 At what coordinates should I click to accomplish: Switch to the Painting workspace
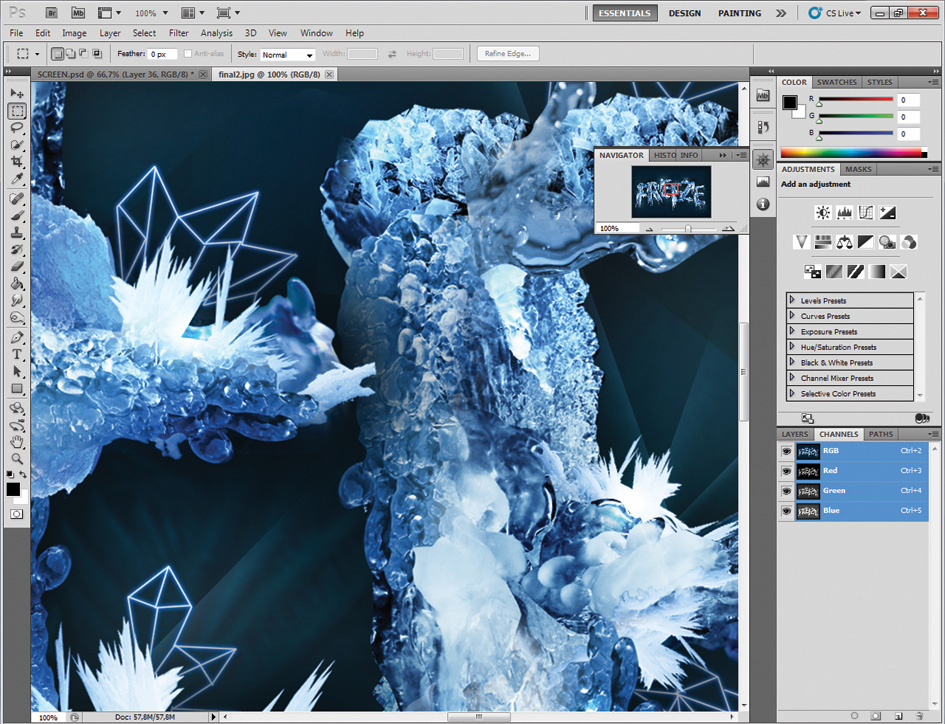[x=739, y=14]
